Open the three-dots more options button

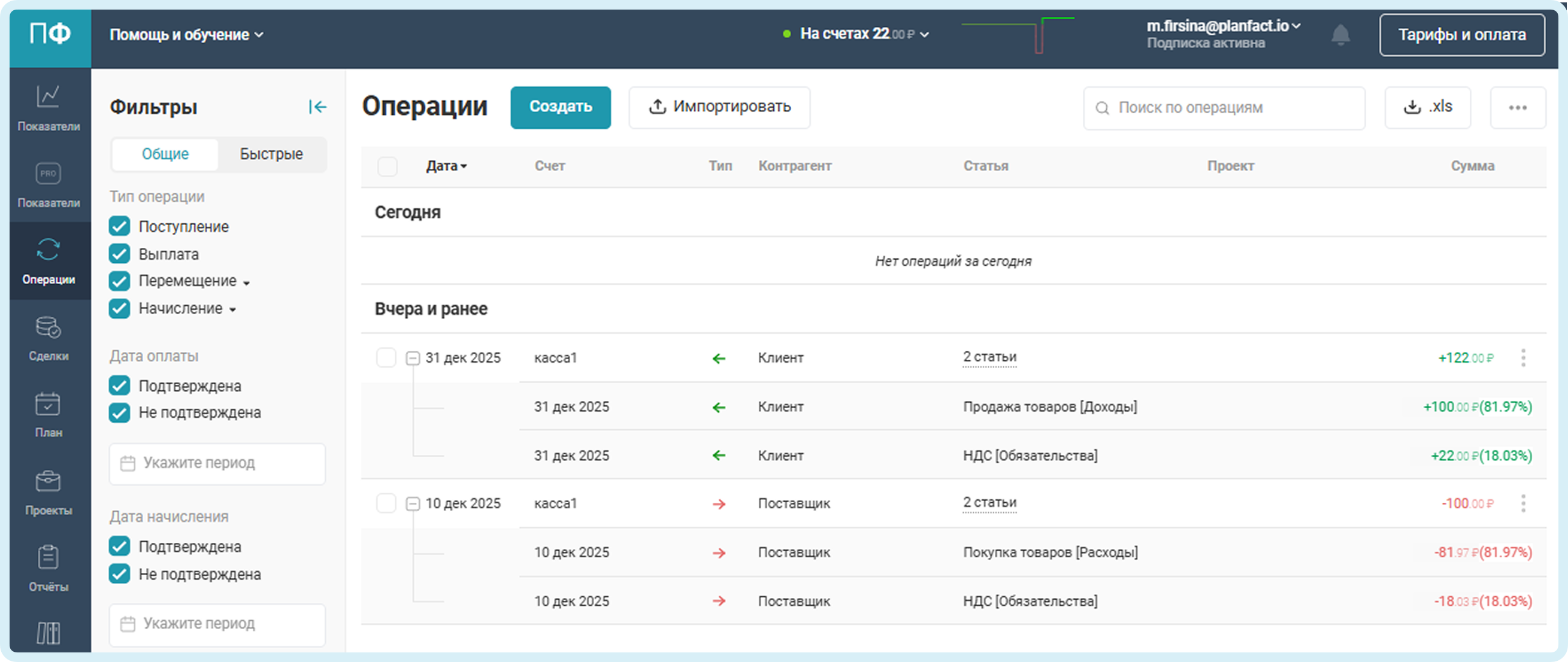tap(1517, 108)
